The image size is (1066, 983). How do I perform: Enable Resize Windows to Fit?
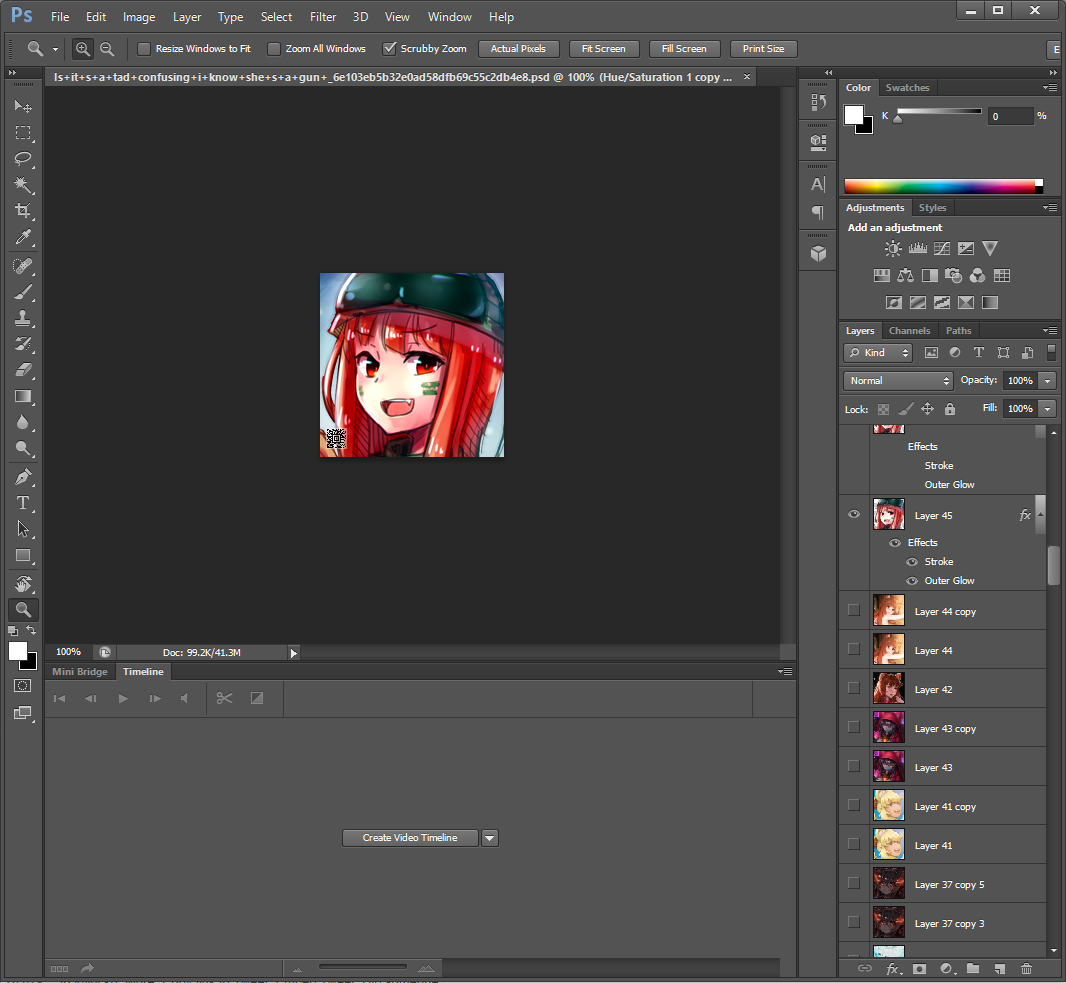(144, 49)
